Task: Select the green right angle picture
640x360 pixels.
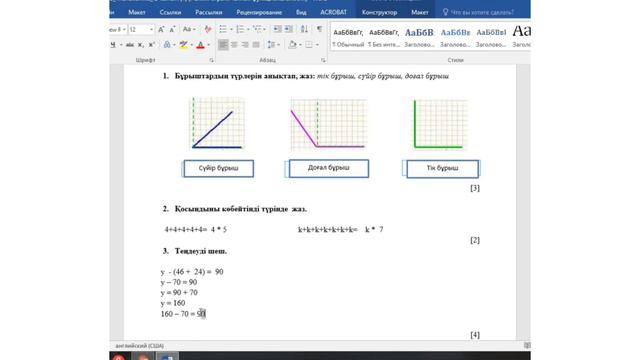Action: 440,124
